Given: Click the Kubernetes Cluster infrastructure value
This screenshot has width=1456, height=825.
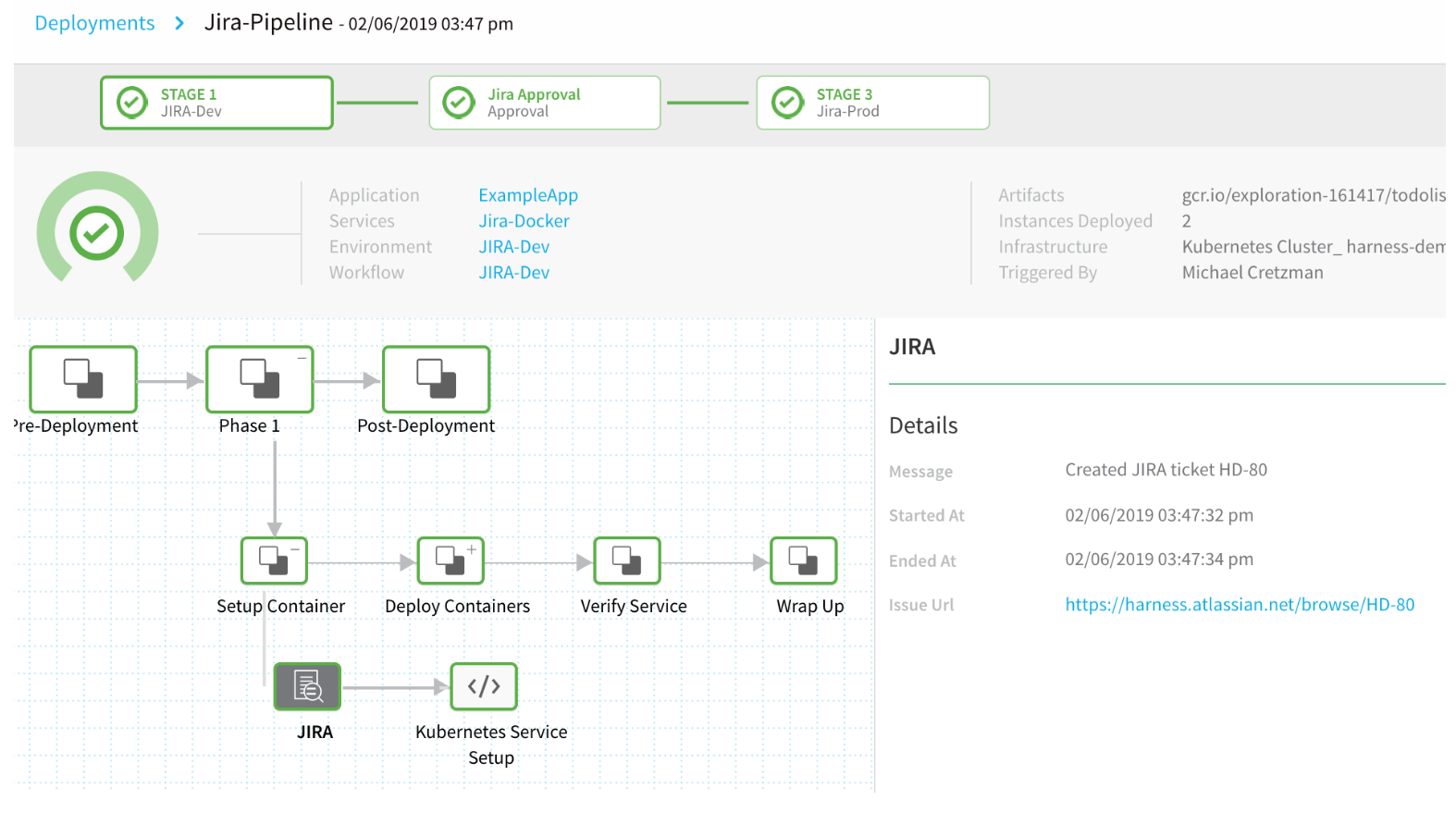Looking at the screenshot, I should point(1314,247).
